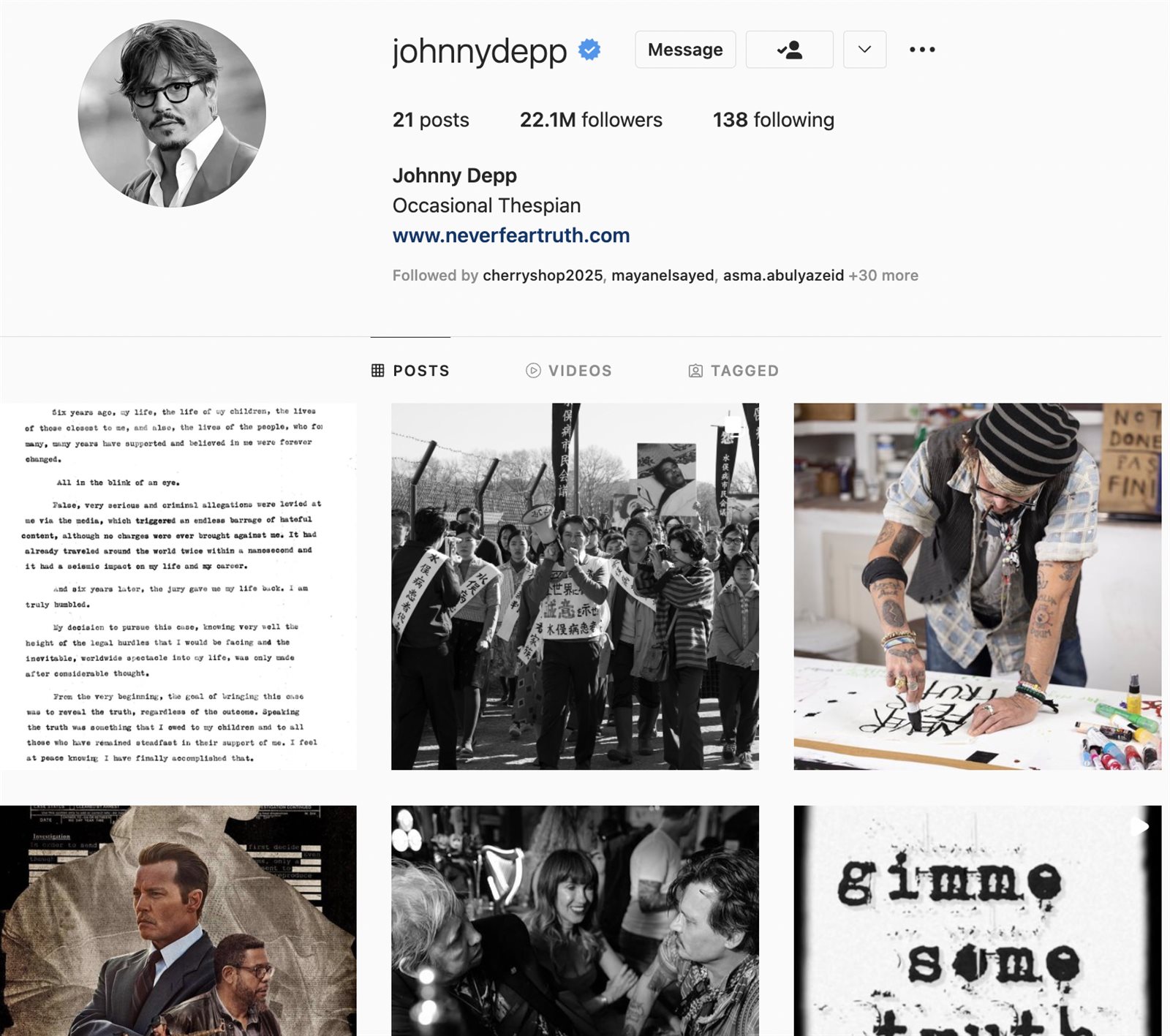Click the Message button
Image resolution: width=1170 pixels, height=1036 pixels.
click(685, 50)
